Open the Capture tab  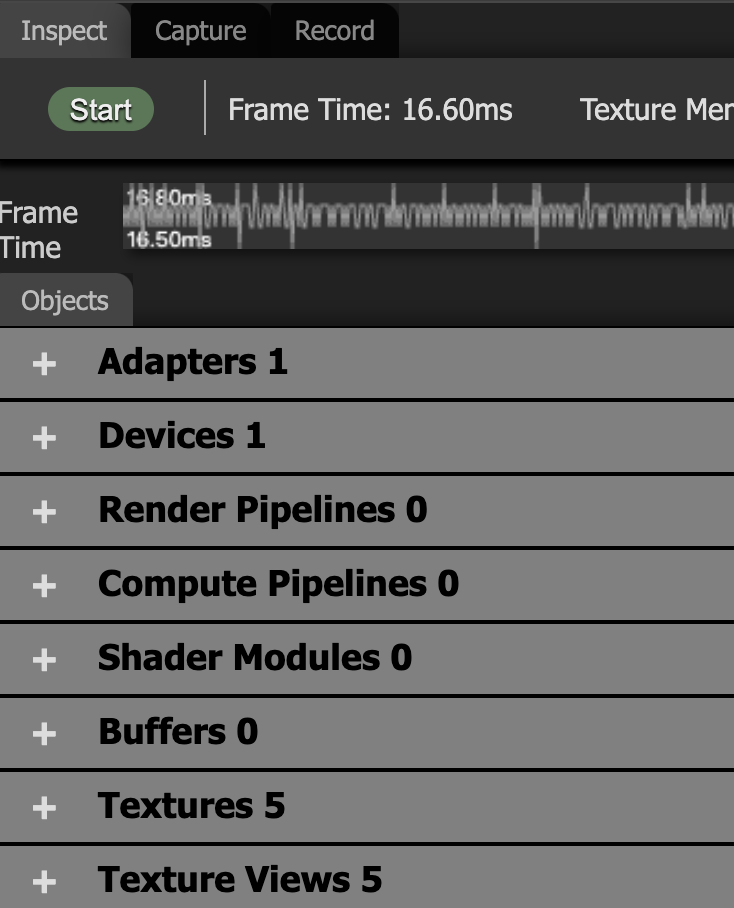click(200, 31)
